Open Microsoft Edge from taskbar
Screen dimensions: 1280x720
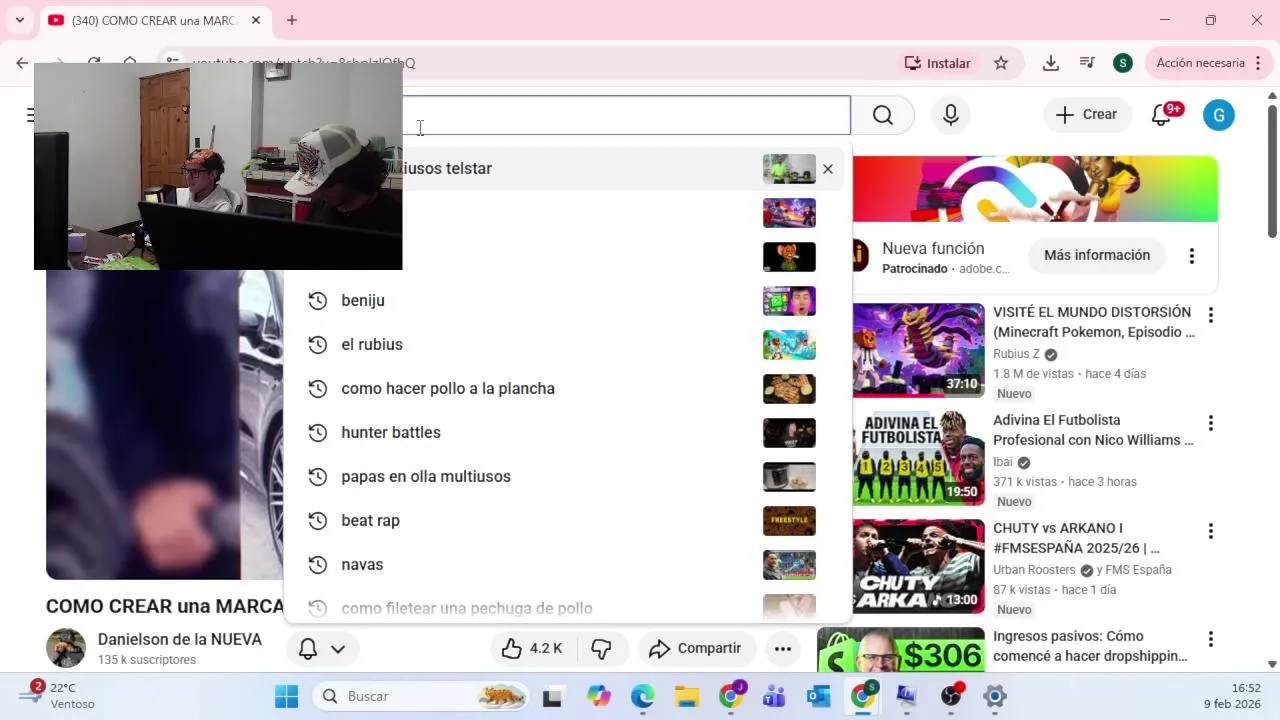pyautogui.click(x=642, y=696)
